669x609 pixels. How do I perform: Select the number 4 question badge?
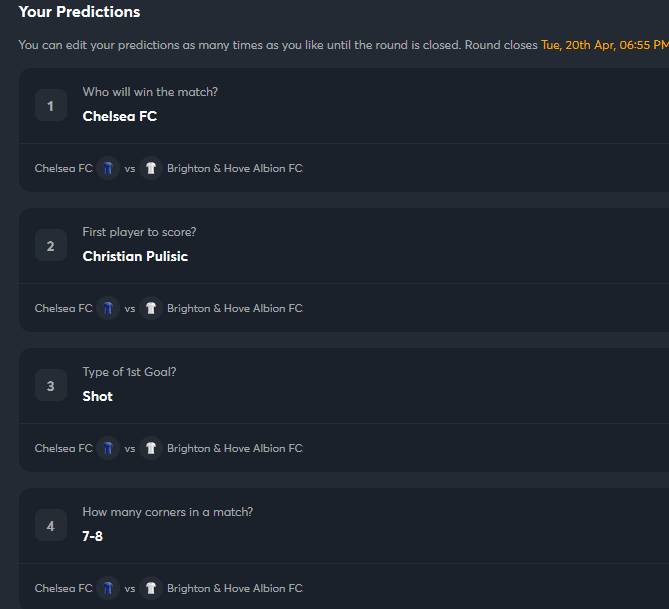point(51,525)
